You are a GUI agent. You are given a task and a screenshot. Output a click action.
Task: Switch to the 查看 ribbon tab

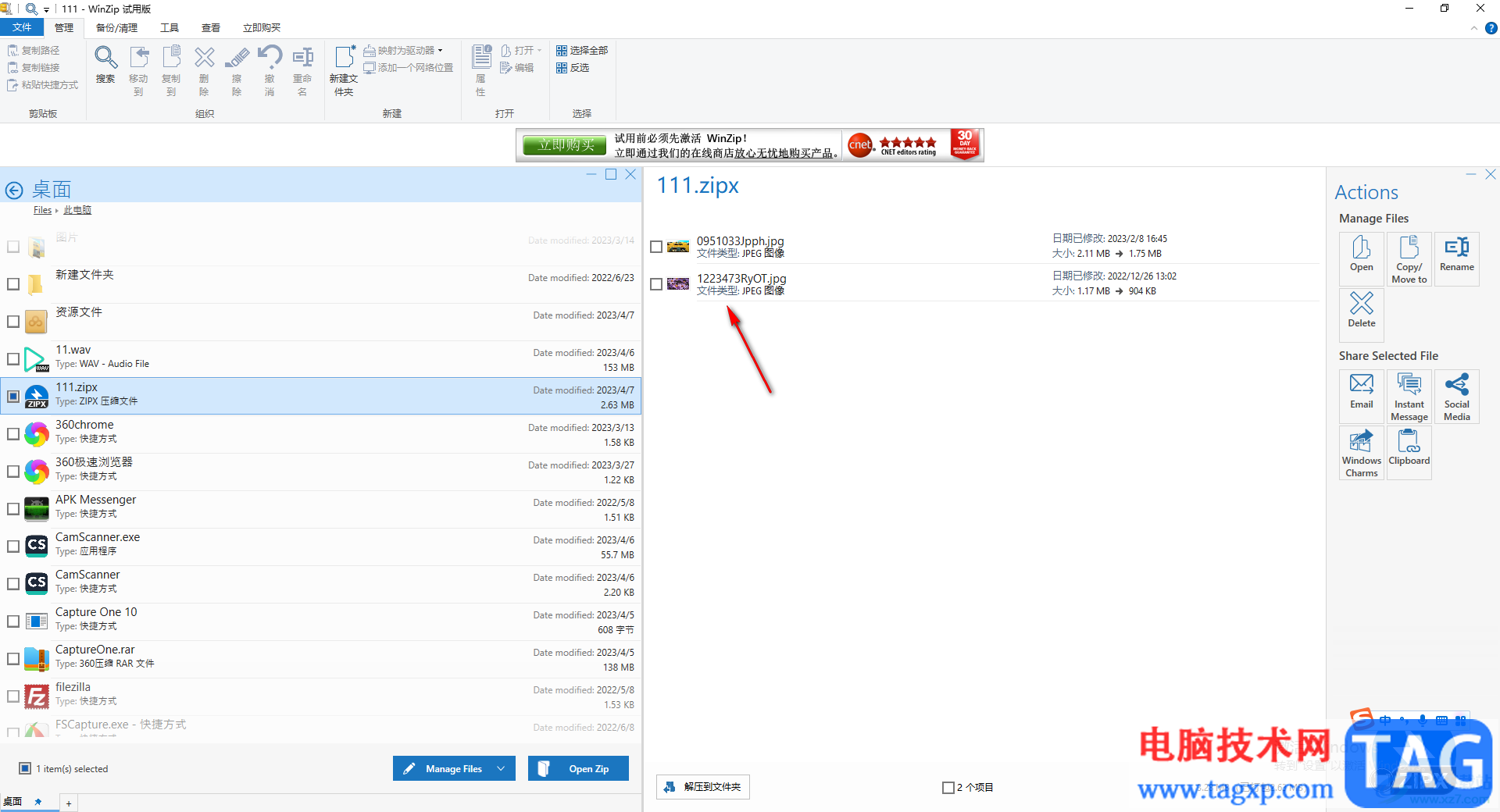pyautogui.click(x=211, y=27)
